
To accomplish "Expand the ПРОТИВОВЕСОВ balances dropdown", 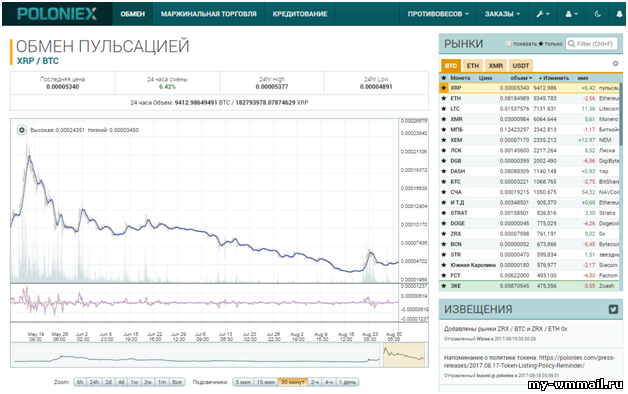I will coord(438,14).
